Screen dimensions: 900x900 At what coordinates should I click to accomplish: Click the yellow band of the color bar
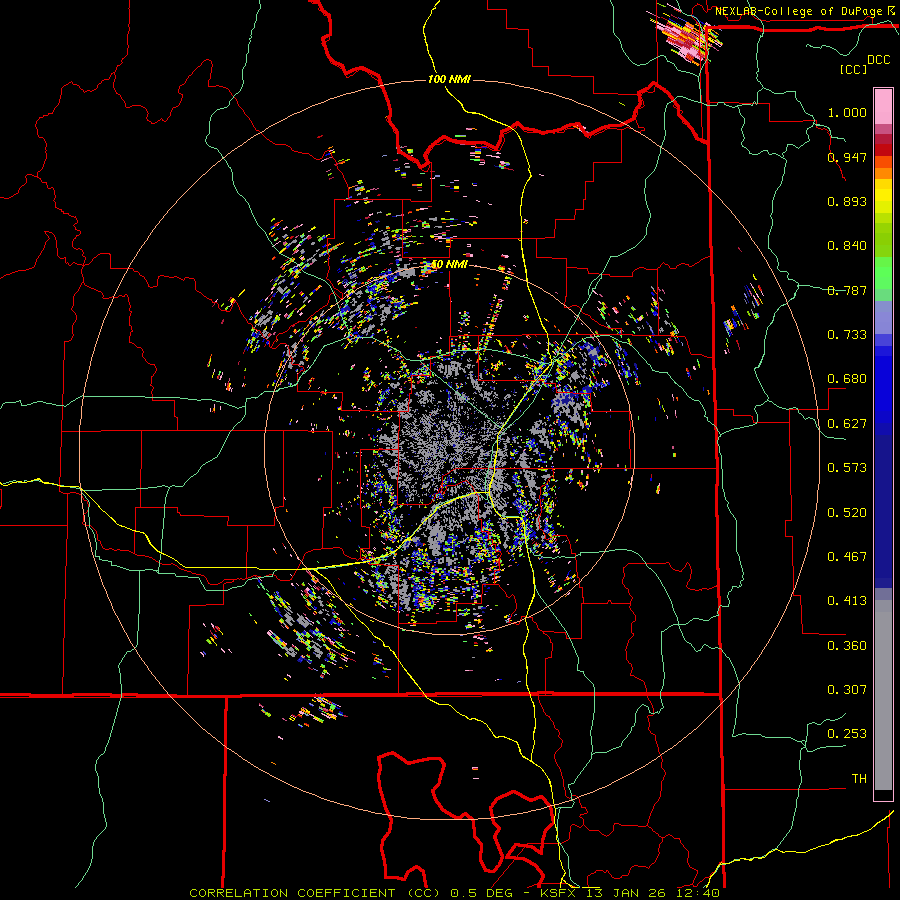pyautogui.click(x=883, y=197)
